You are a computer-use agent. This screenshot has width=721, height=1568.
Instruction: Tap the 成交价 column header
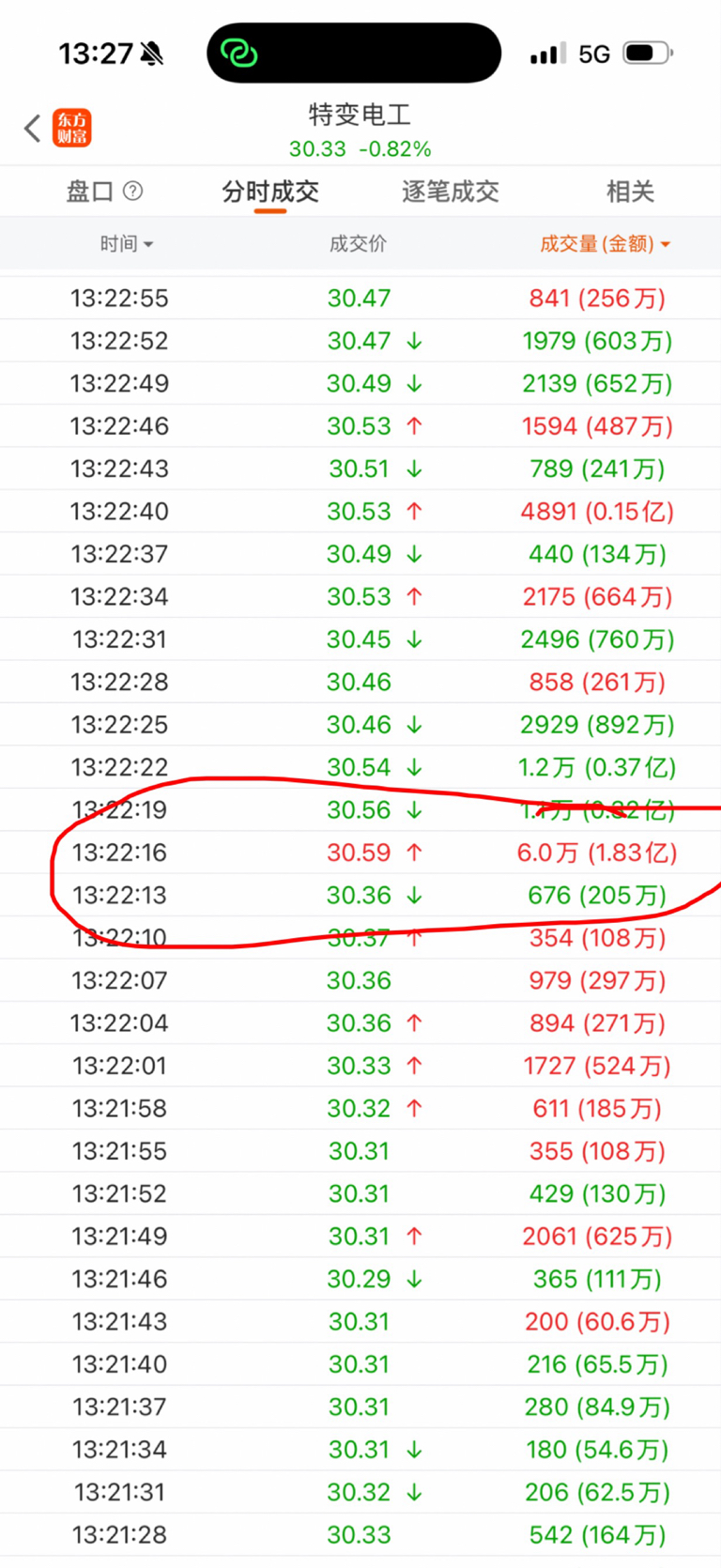pos(358,244)
